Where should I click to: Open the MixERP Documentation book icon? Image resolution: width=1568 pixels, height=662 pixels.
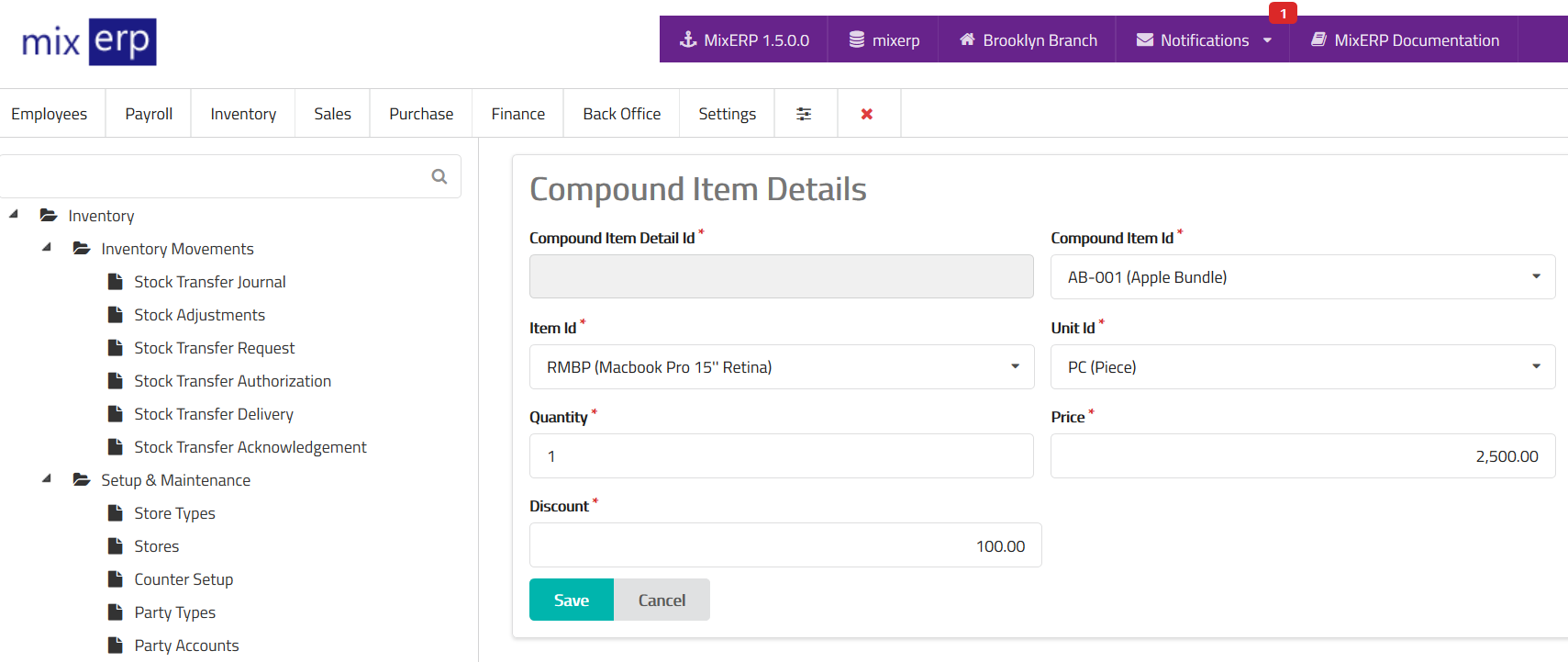[x=1318, y=39]
